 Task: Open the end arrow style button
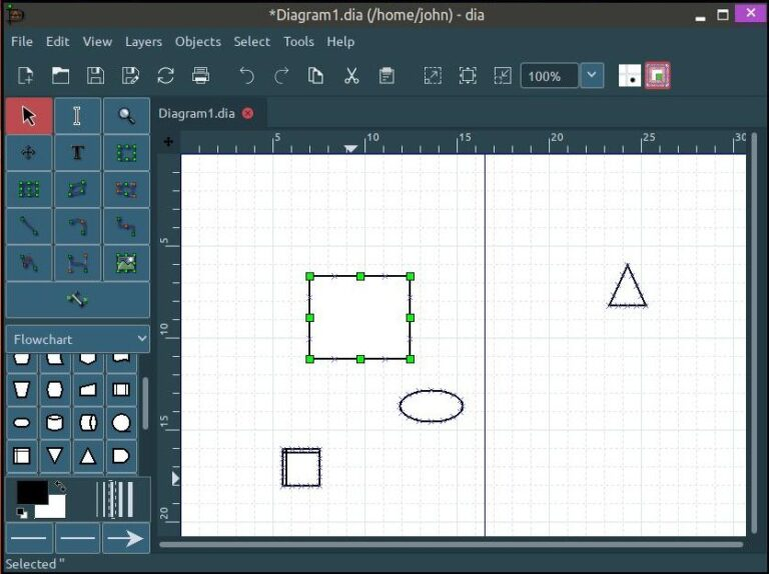click(x=126, y=538)
